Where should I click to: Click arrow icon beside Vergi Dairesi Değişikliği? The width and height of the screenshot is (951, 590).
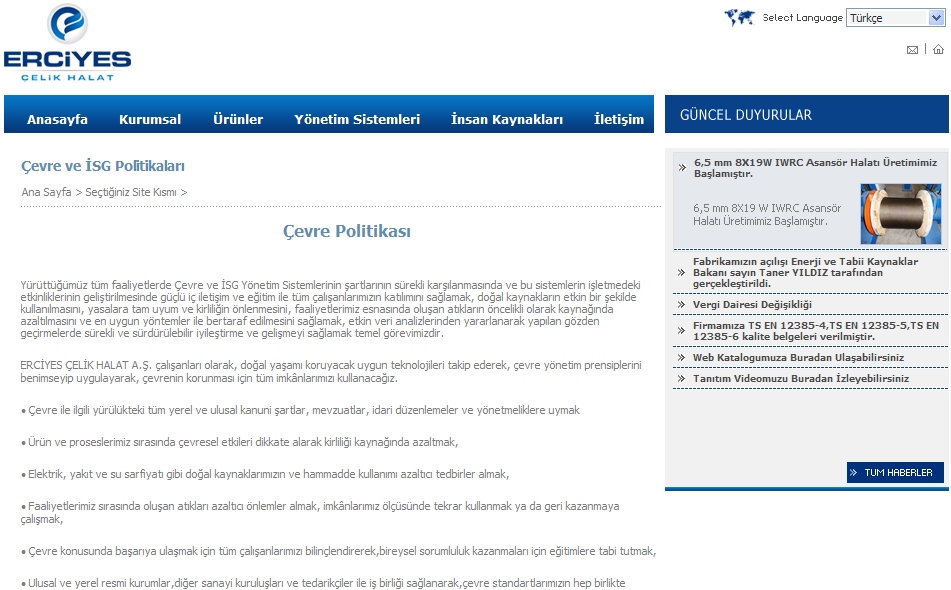[x=681, y=304]
